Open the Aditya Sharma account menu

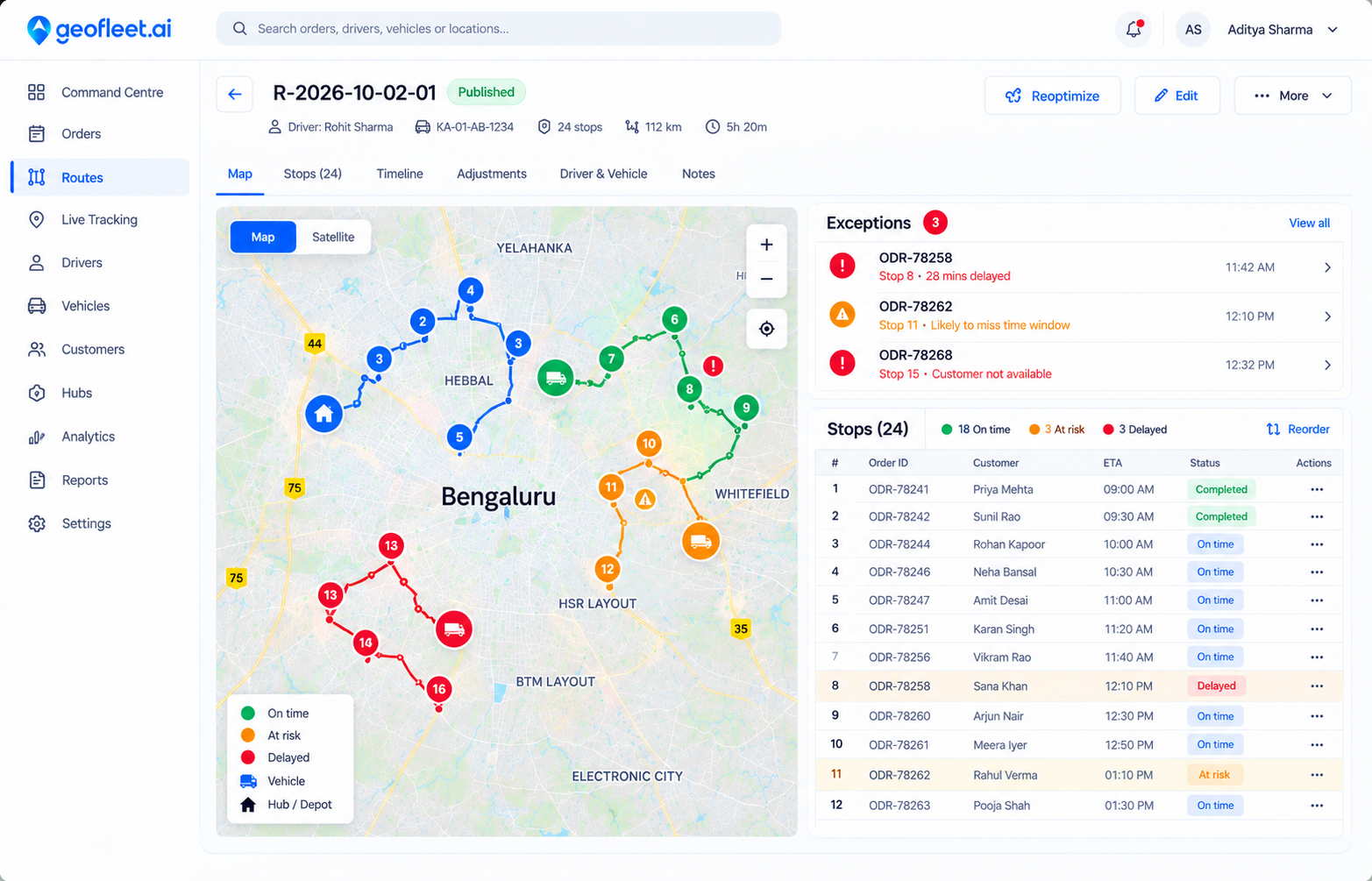(x=1259, y=30)
